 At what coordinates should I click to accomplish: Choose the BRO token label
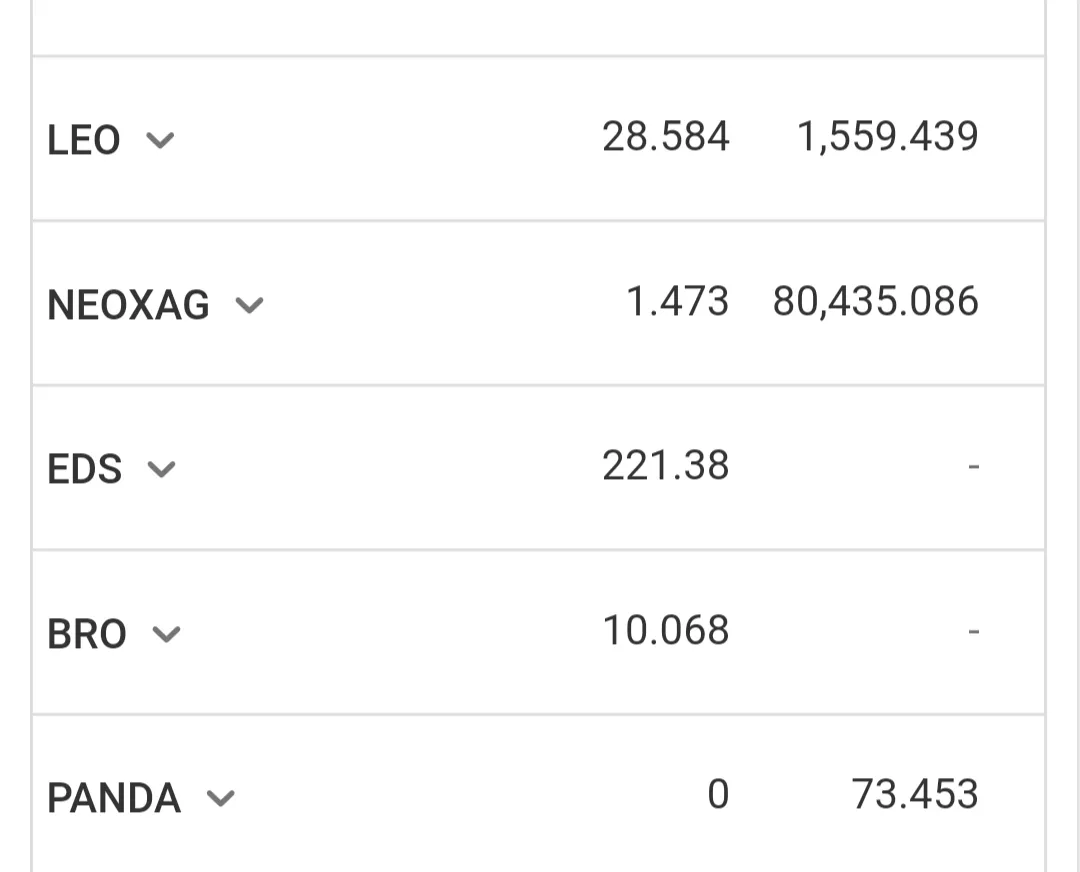point(87,634)
